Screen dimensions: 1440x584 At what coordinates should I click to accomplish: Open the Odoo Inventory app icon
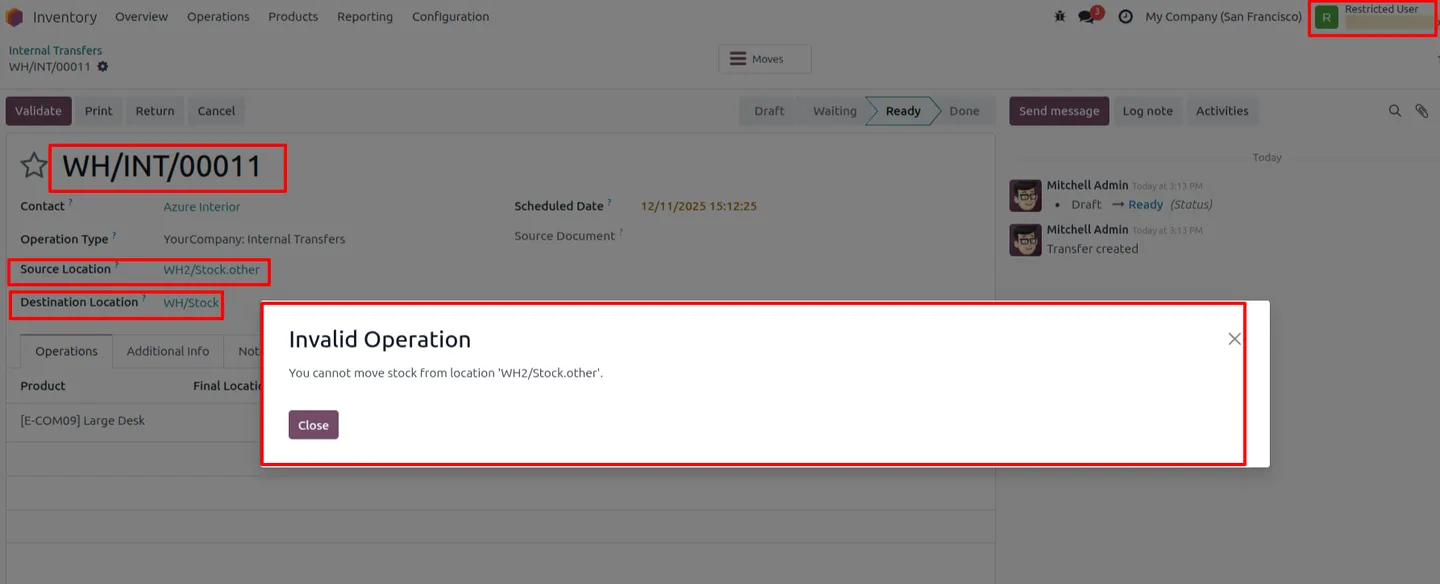coord(14,17)
